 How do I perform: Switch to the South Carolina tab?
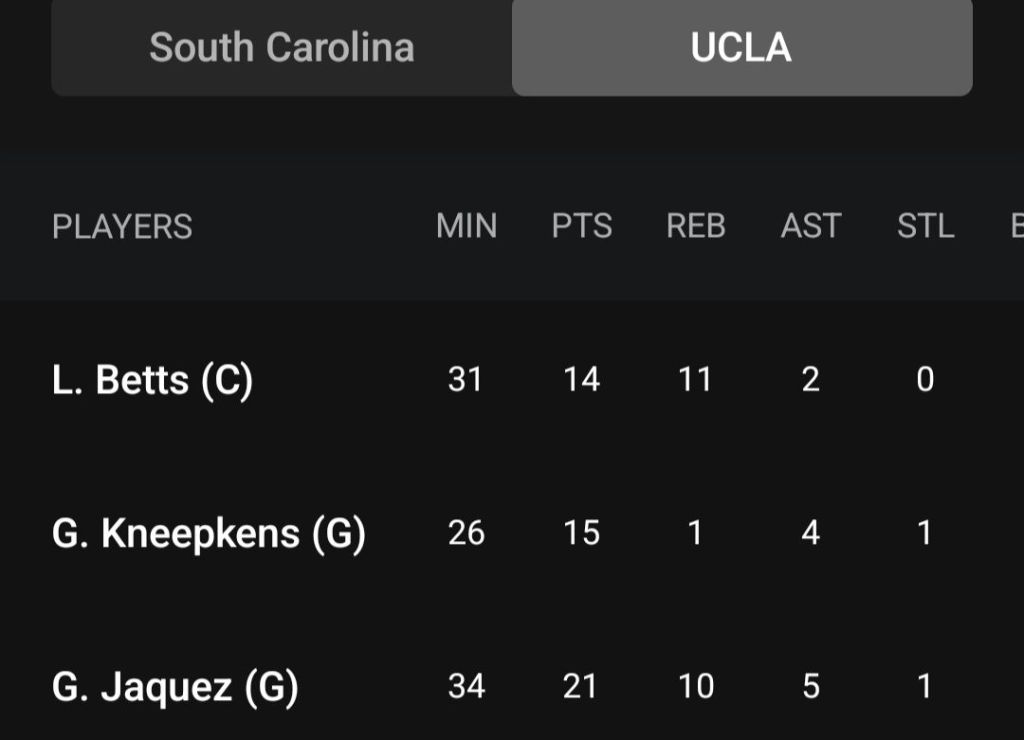tap(281, 48)
